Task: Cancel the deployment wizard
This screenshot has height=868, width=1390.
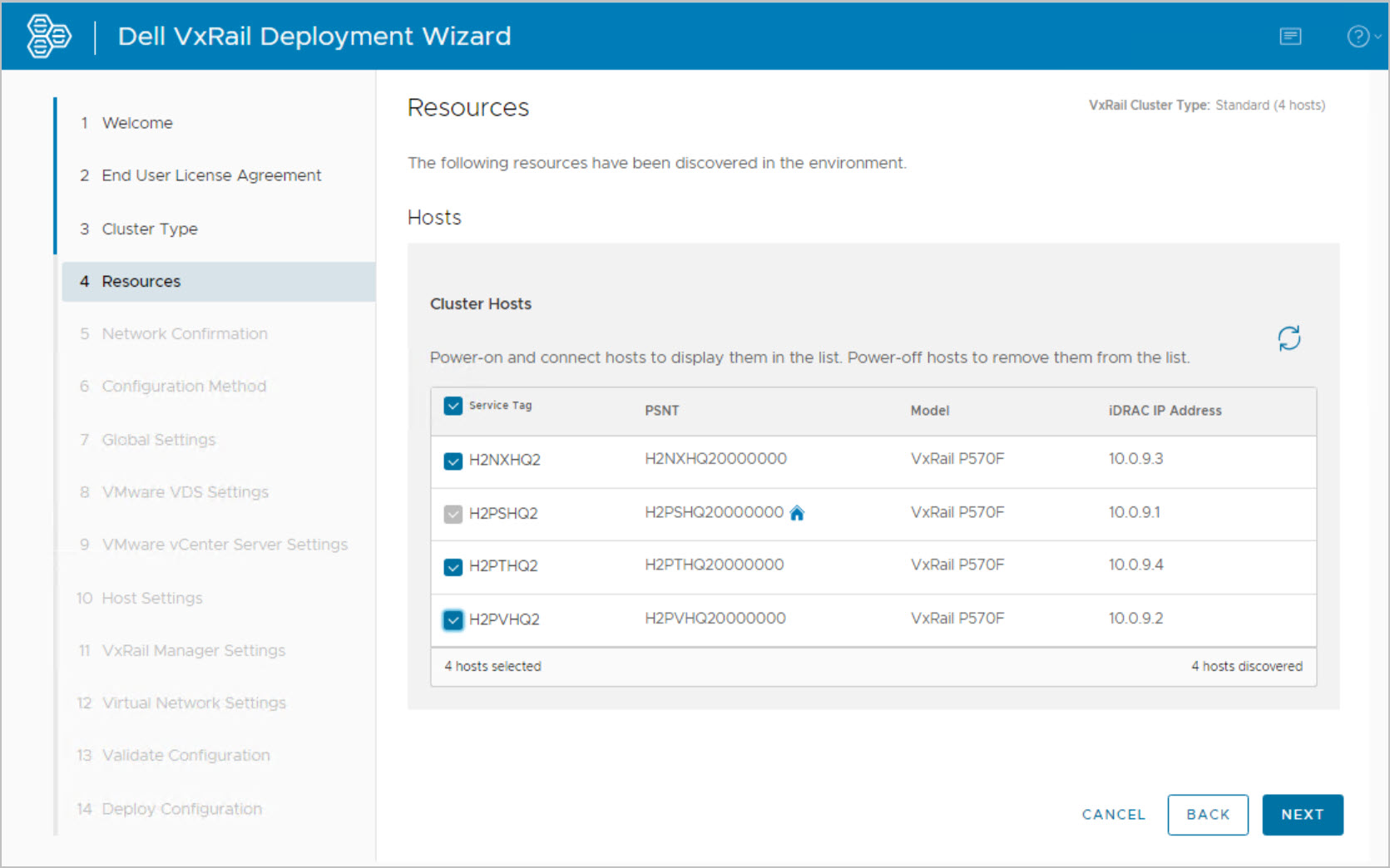Action: (1113, 815)
